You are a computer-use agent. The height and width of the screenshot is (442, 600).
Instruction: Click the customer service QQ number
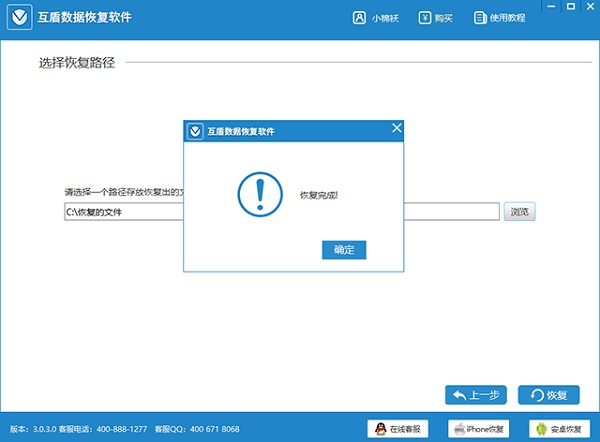(218, 429)
